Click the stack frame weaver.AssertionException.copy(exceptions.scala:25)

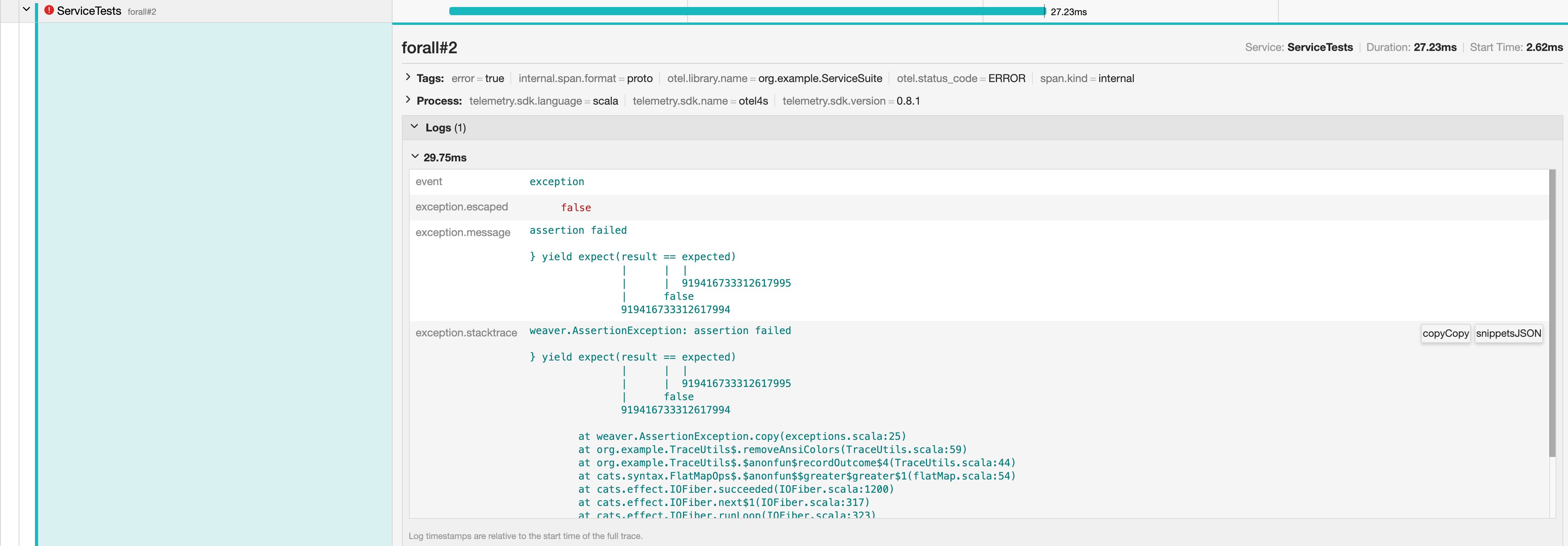742,436
